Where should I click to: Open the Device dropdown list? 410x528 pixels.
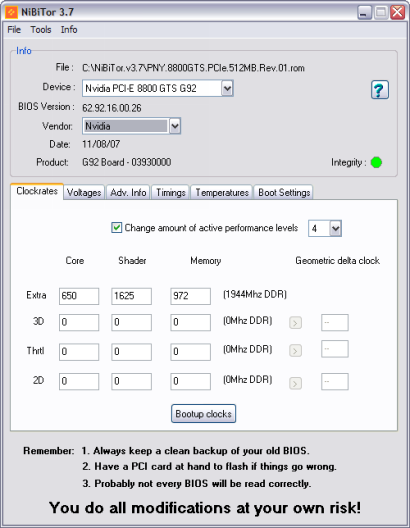pos(227,89)
